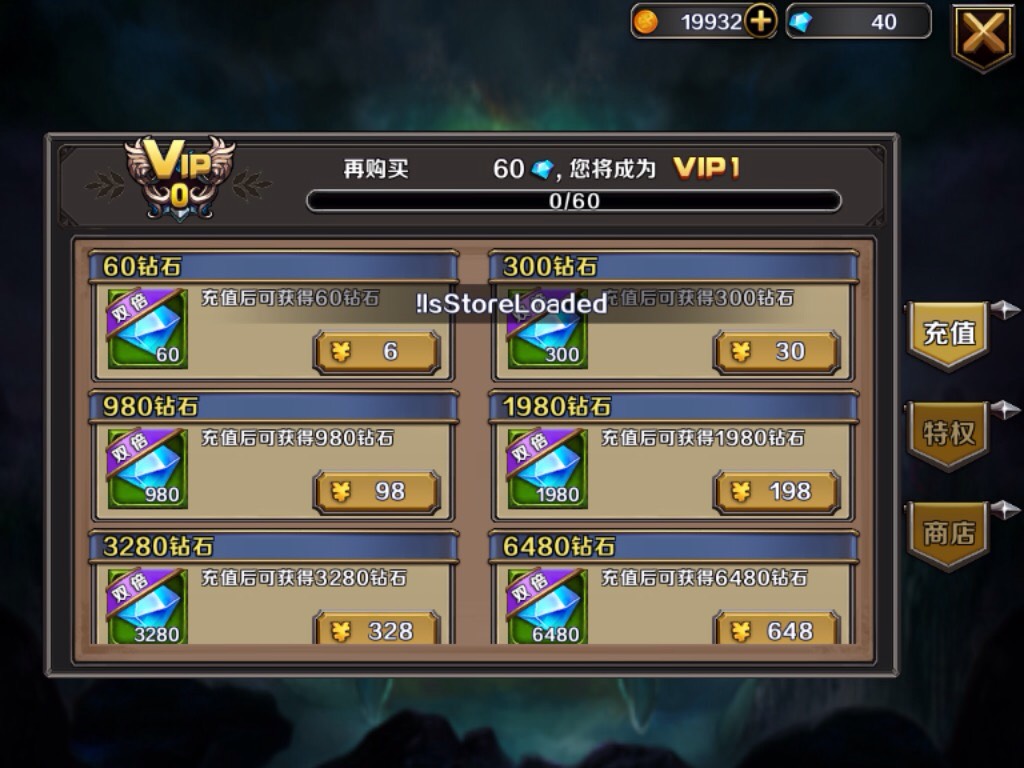Screen dimensions: 1024x768
Task: Open the 商店 shop tab
Action: coord(948,534)
